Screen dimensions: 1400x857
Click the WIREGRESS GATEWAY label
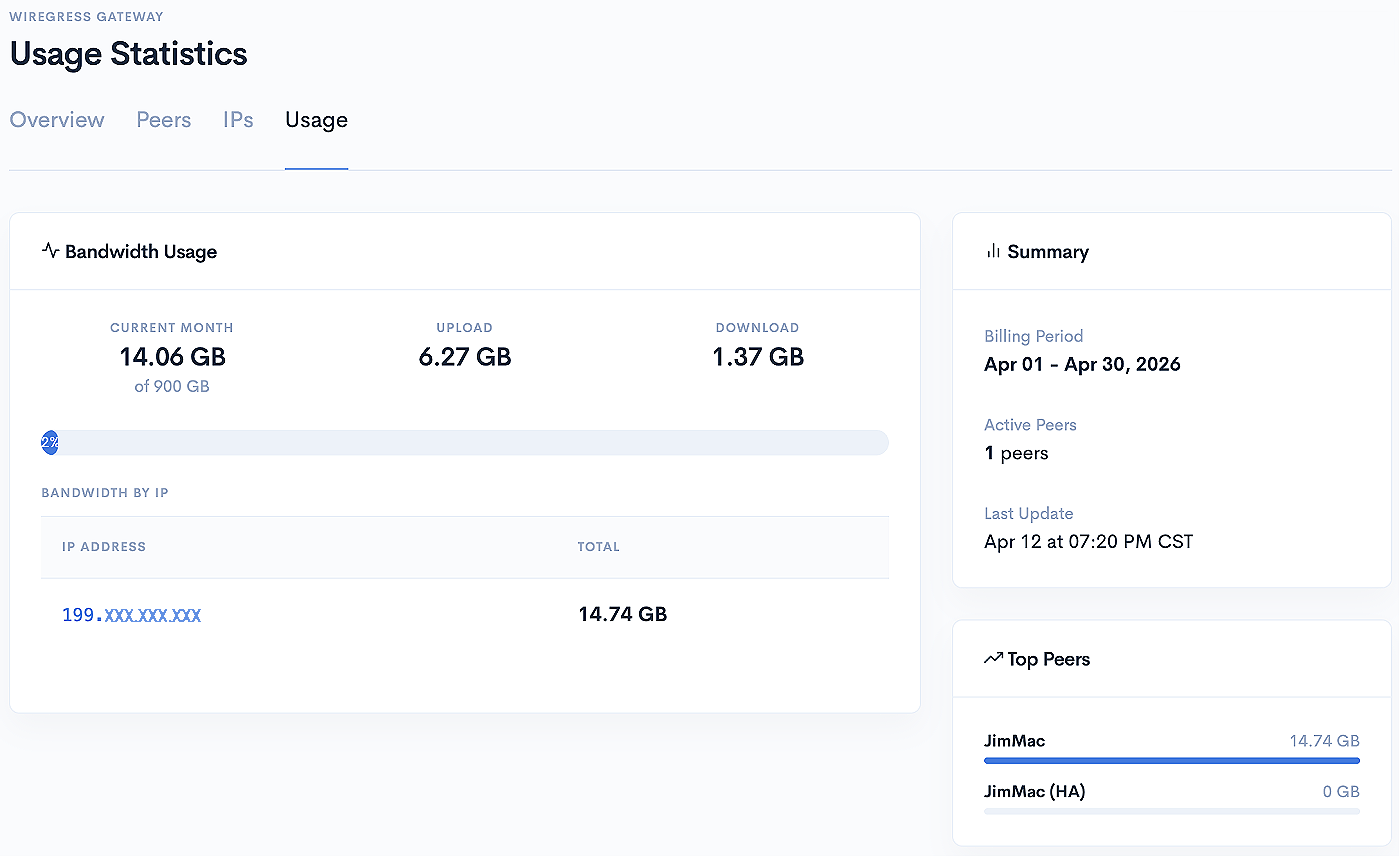pyautogui.click(x=86, y=16)
